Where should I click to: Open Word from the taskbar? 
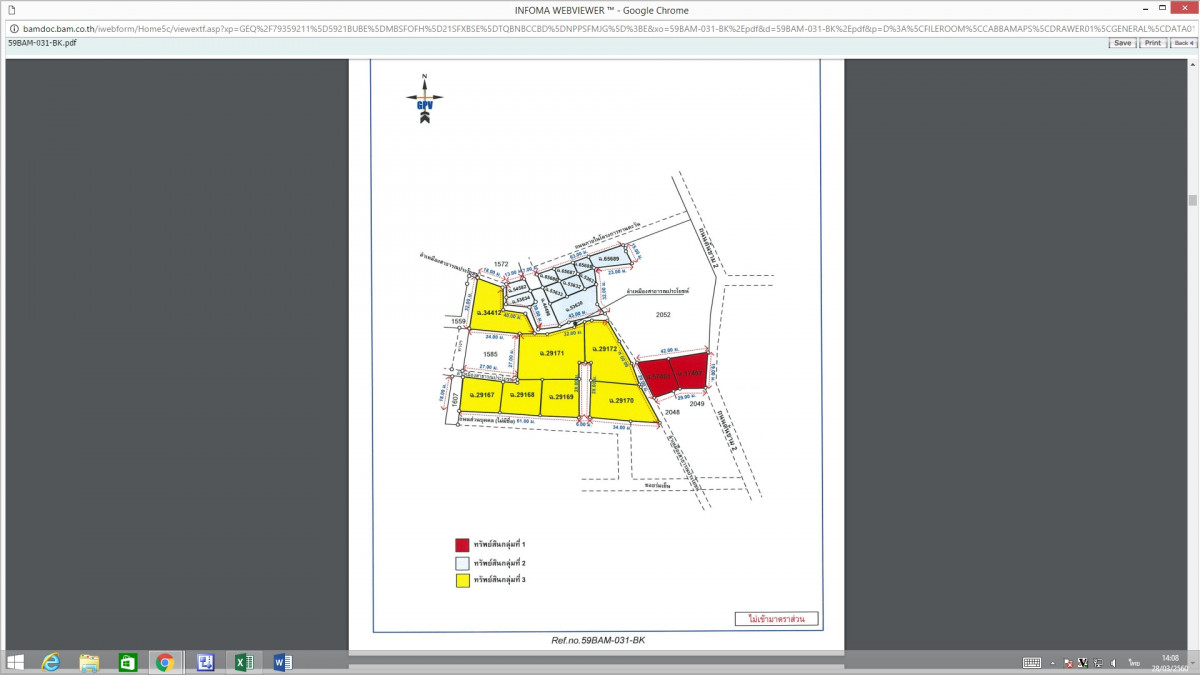[282, 662]
